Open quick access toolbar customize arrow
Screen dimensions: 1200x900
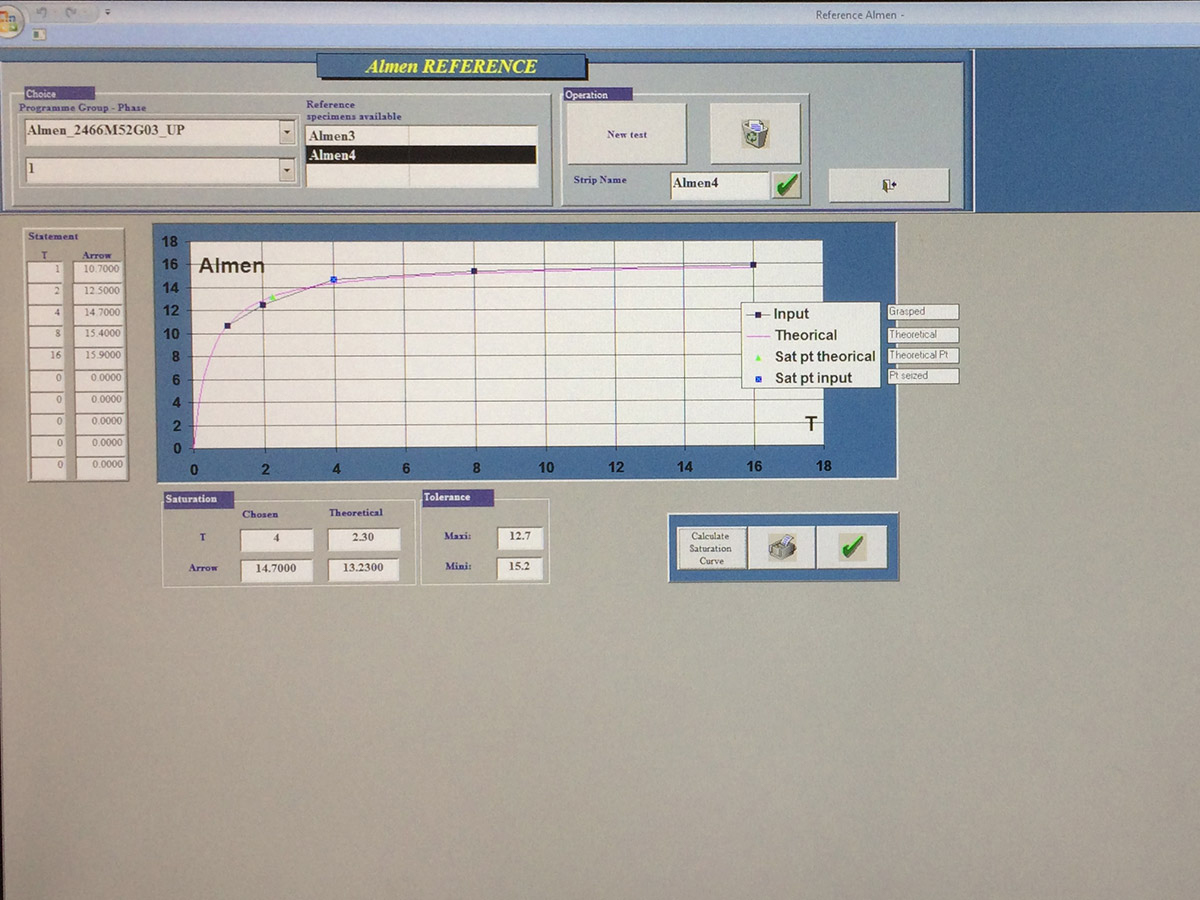coord(107,13)
